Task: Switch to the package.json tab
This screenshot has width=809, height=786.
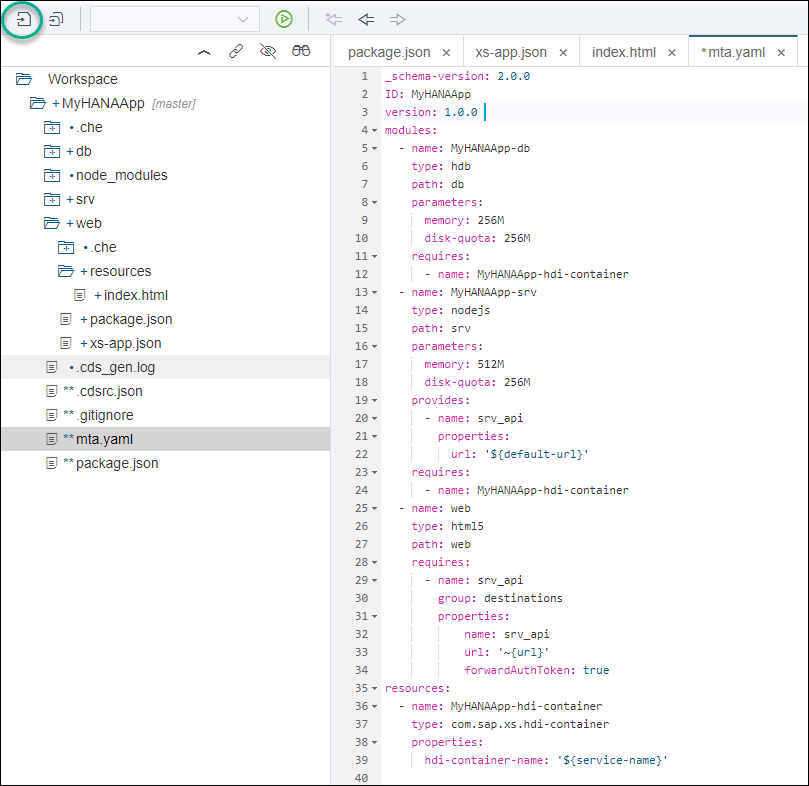Action: pos(389,52)
